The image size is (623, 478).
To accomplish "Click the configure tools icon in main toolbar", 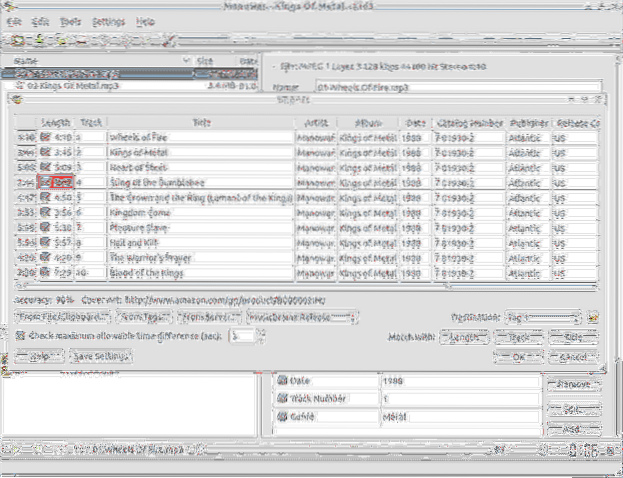I will (169, 40).
